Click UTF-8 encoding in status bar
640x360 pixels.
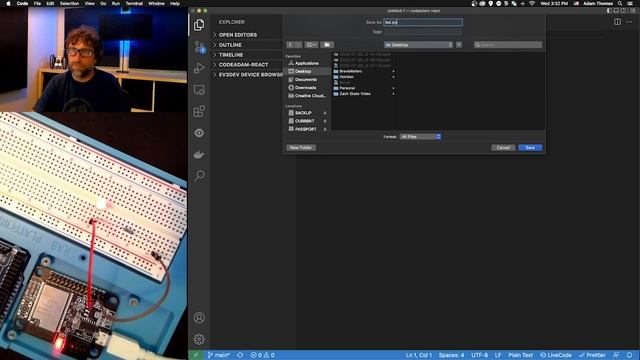pyautogui.click(x=479, y=355)
